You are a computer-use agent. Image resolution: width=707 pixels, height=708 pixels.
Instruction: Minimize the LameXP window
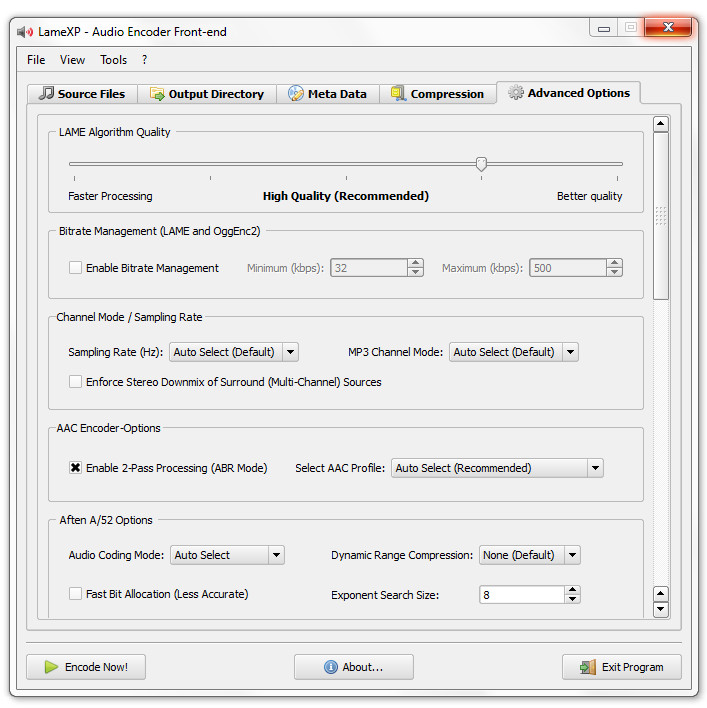[x=604, y=28]
